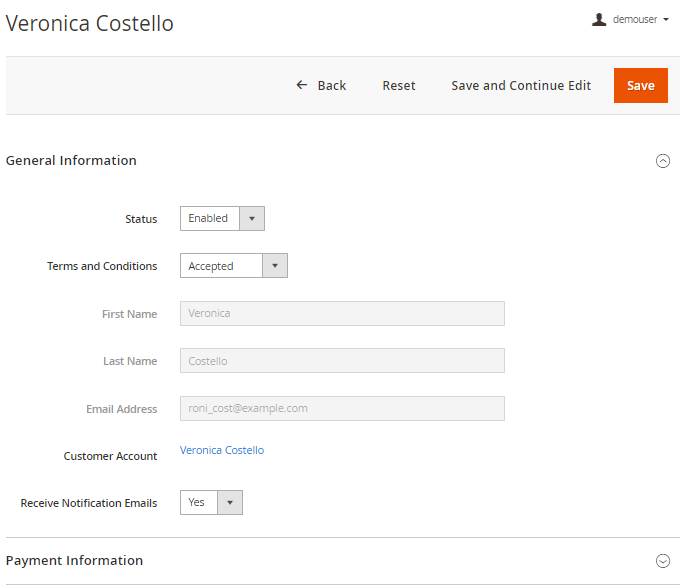Open the Veronica Costello customer account link

coord(222,450)
